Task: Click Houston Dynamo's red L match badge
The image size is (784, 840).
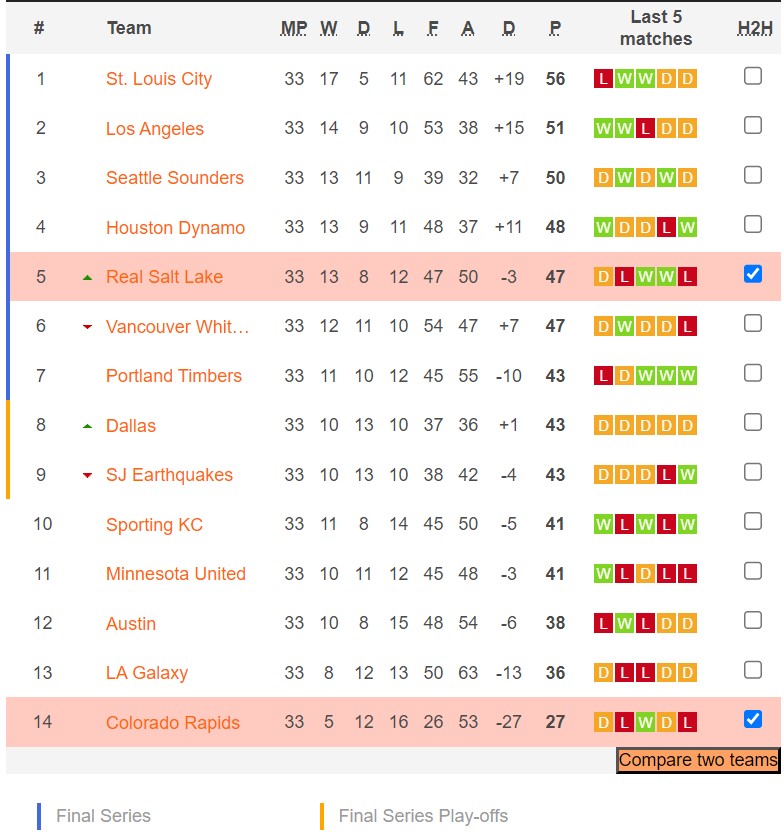Action: coord(666,228)
